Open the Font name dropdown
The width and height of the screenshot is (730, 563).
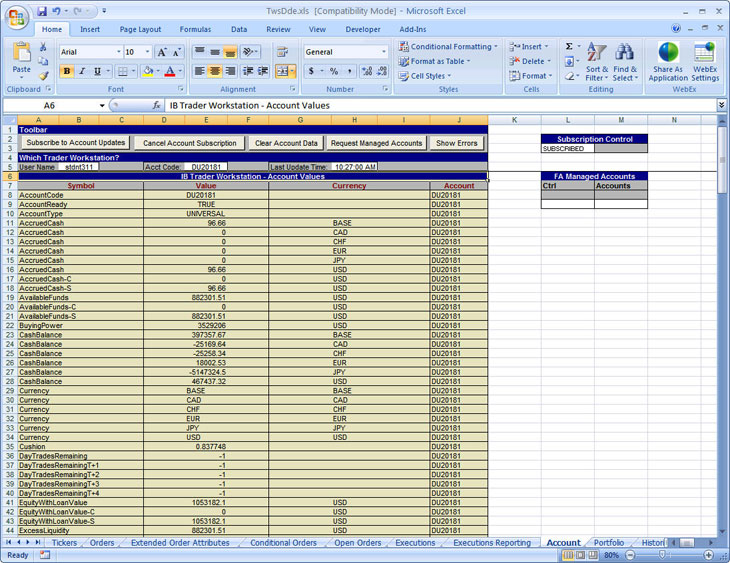point(119,52)
